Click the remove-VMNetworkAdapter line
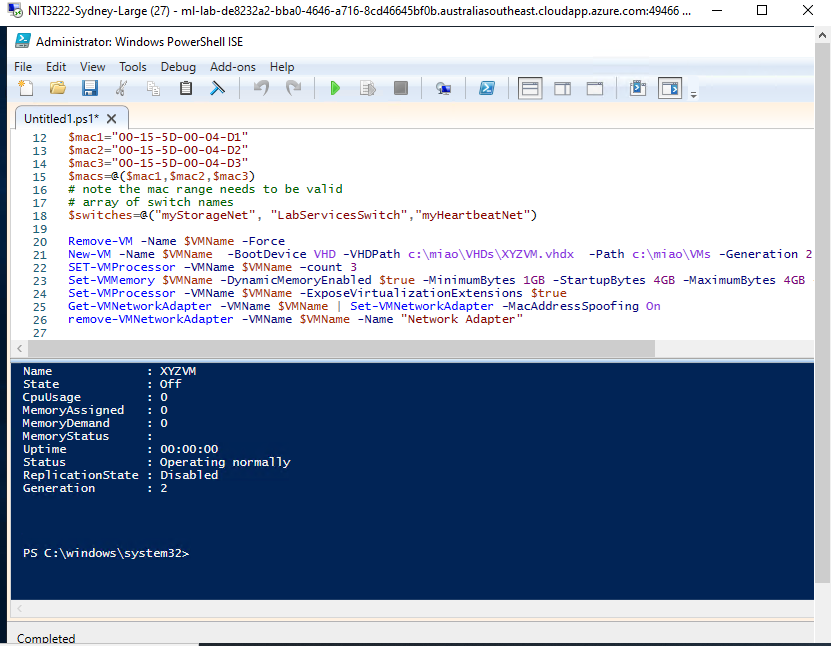The height and width of the screenshot is (646, 831). pos(295,319)
